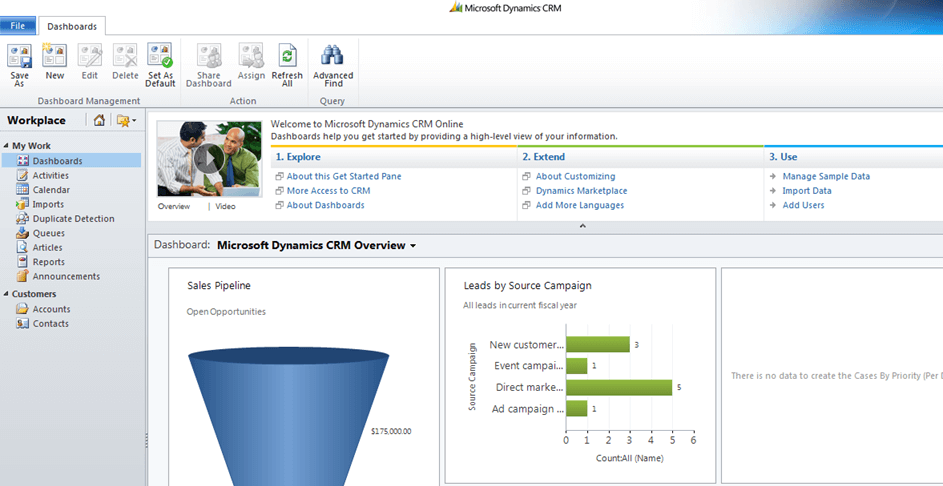Play the welcome overview video
Viewport: 943px width, 486px height.
point(209,159)
